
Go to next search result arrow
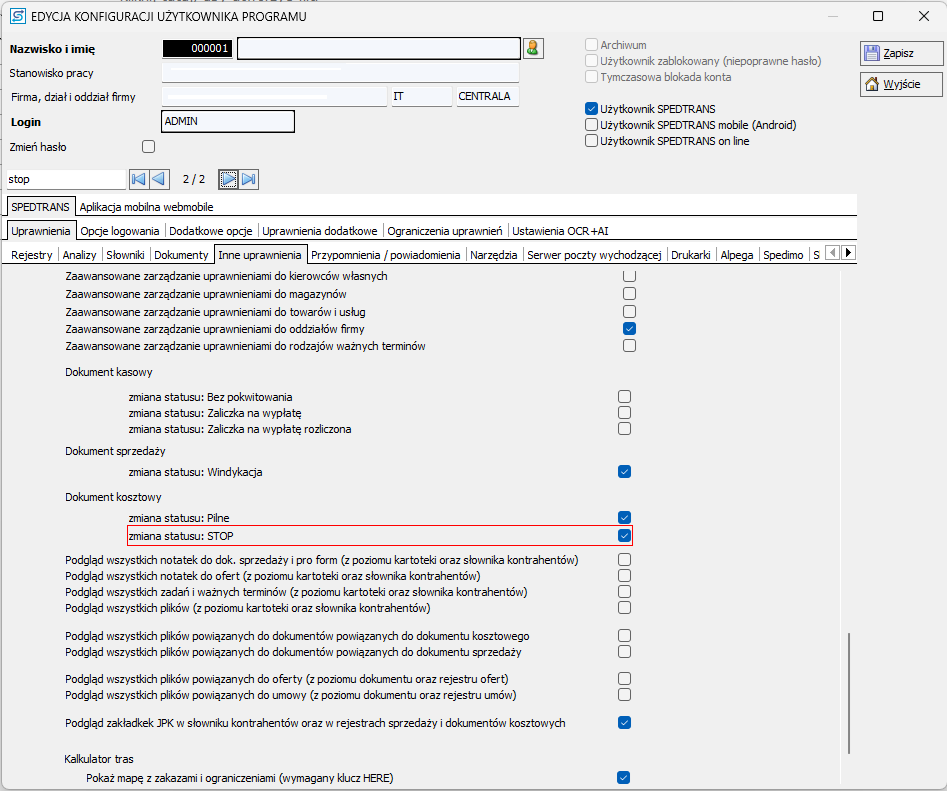[x=229, y=179]
